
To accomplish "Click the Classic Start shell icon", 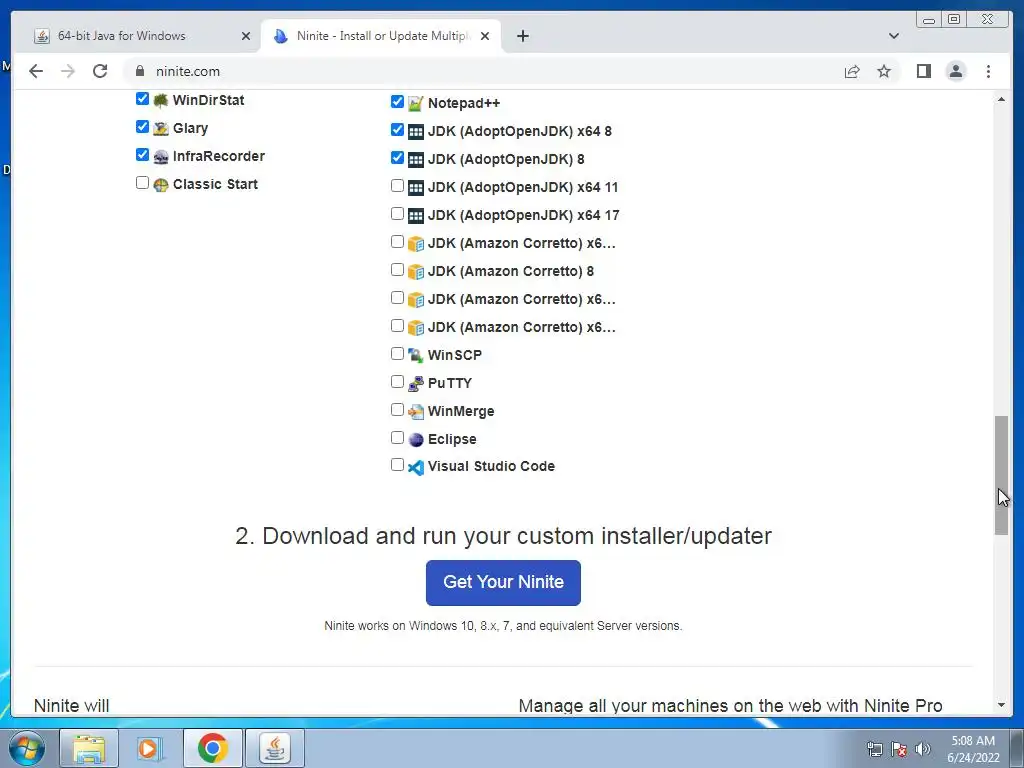I will point(161,185).
